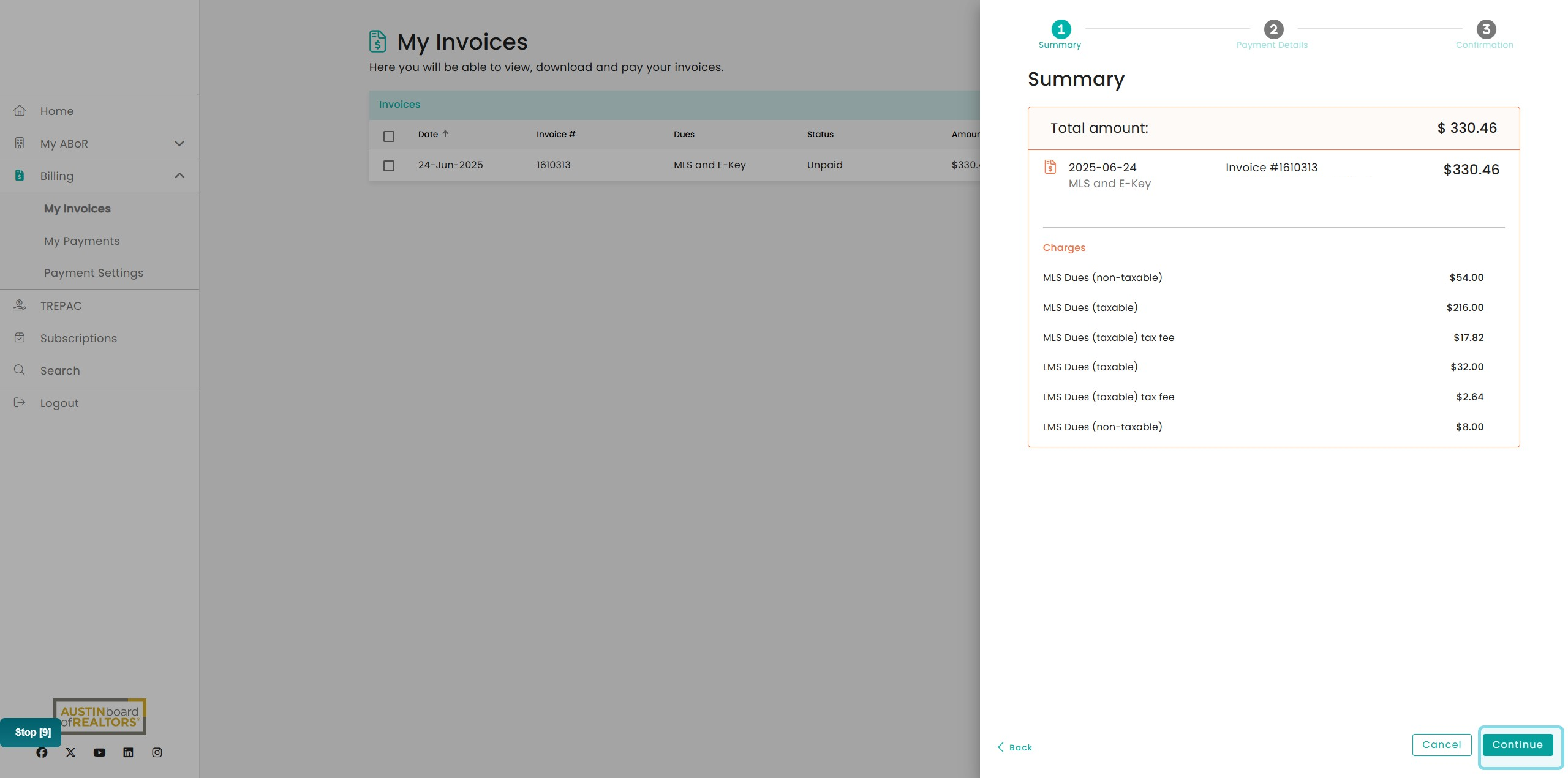1568x778 pixels.
Task: Collapse the Billing section chevron
Action: click(179, 176)
